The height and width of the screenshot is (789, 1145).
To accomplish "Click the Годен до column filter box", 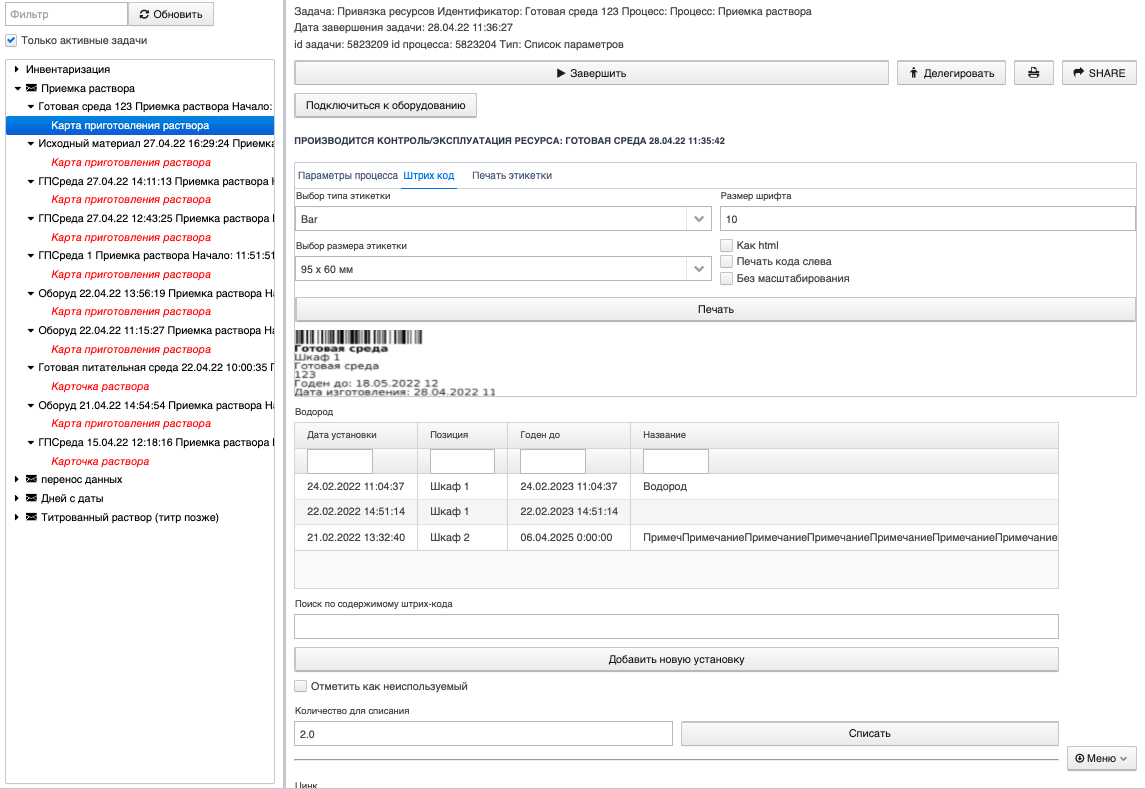I will click(553, 462).
